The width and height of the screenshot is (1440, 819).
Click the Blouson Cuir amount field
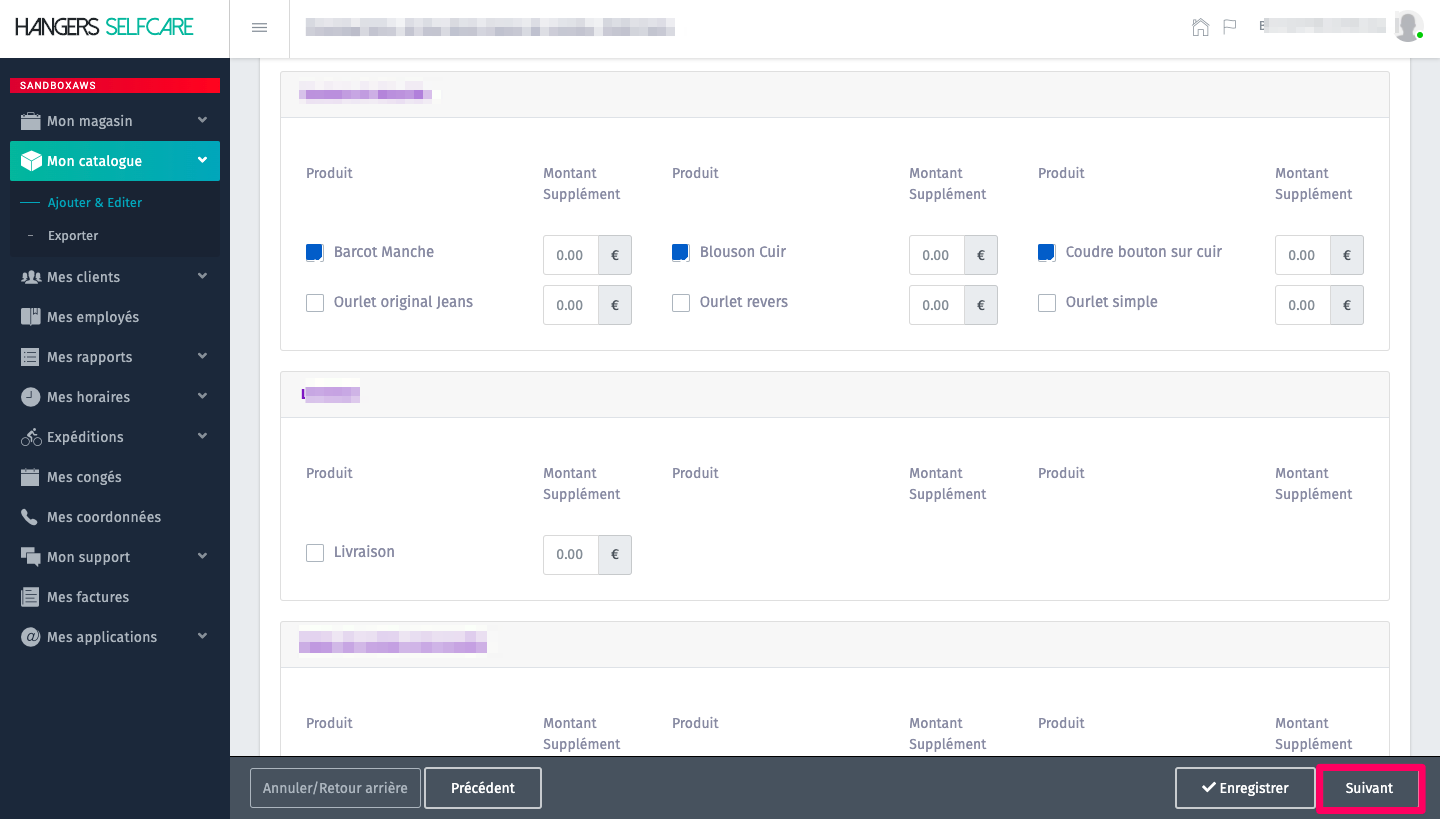936,255
